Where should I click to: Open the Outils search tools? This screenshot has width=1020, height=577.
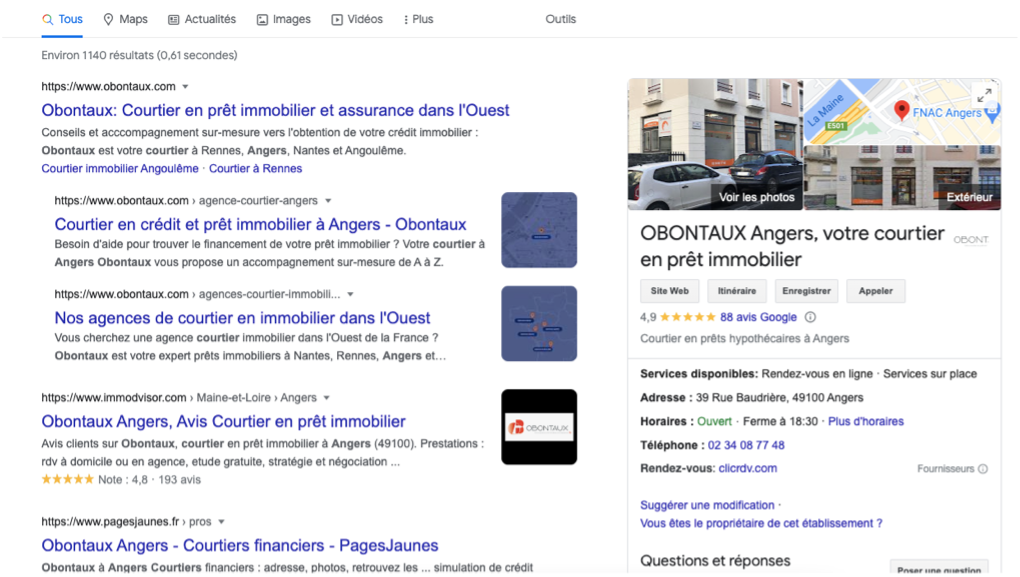pos(560,19)
